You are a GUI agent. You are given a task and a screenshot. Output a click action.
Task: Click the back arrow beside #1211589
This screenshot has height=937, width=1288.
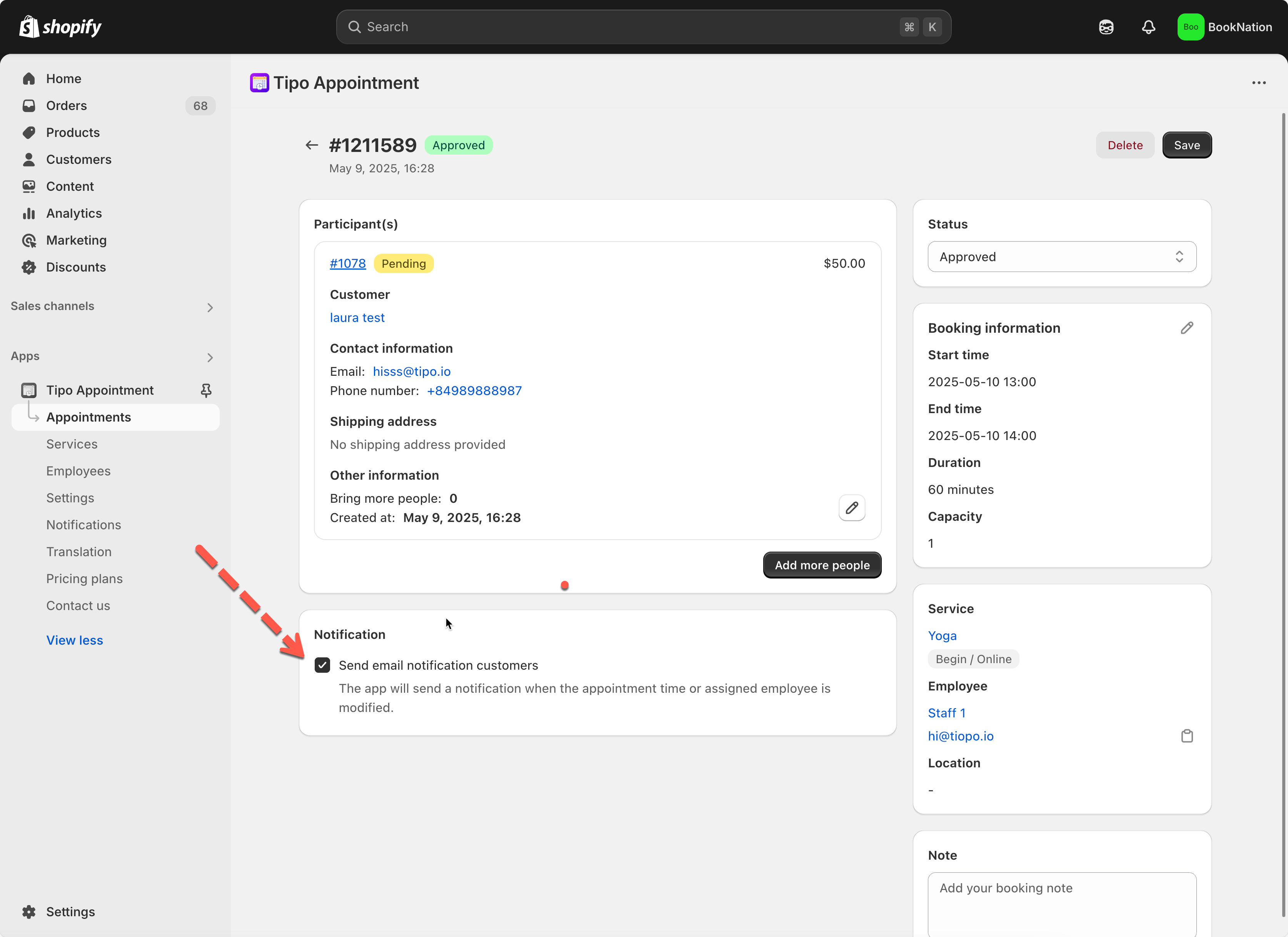(x=311, y=145)
